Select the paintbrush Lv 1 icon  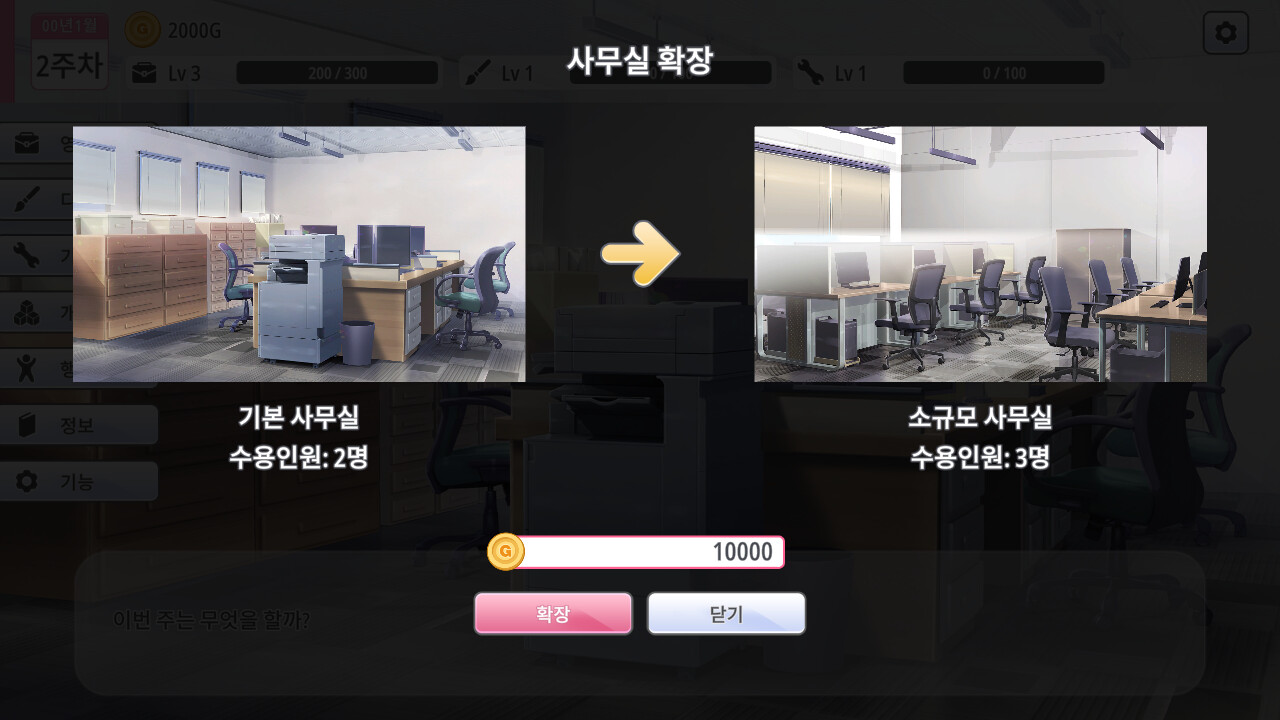(x=478, y=73)
